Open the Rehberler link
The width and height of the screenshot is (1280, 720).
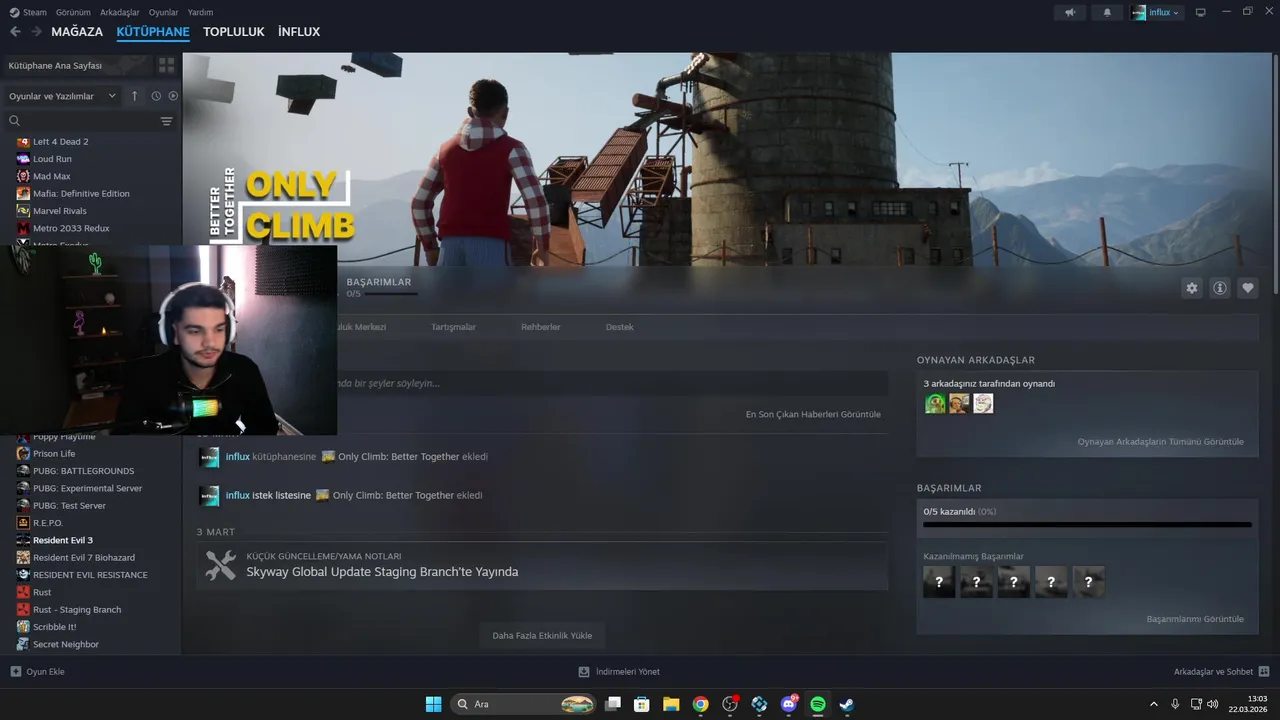click(x=541, y=327)
